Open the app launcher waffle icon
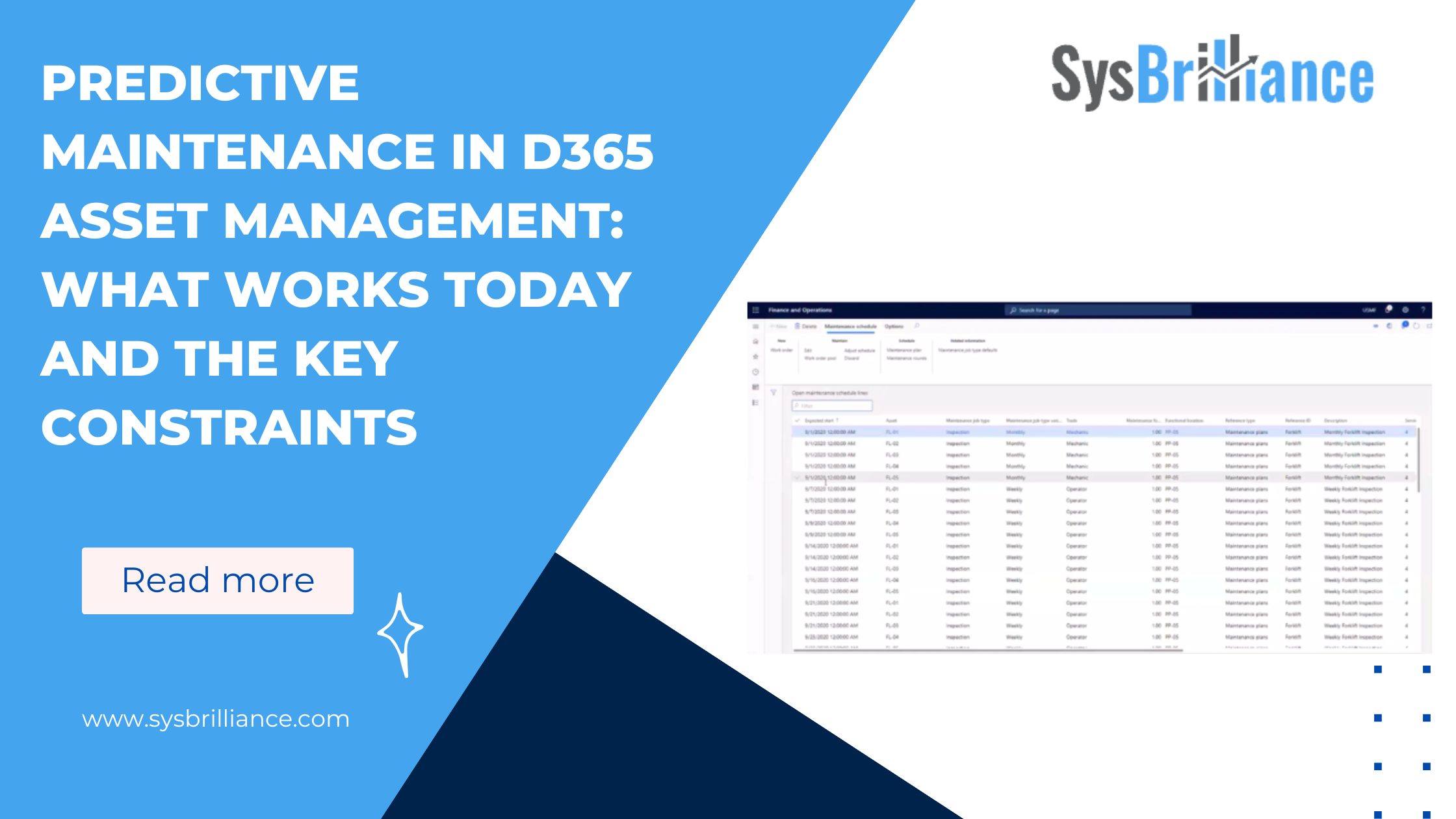This screenshot has height=819, width=1456. [755, 310]
